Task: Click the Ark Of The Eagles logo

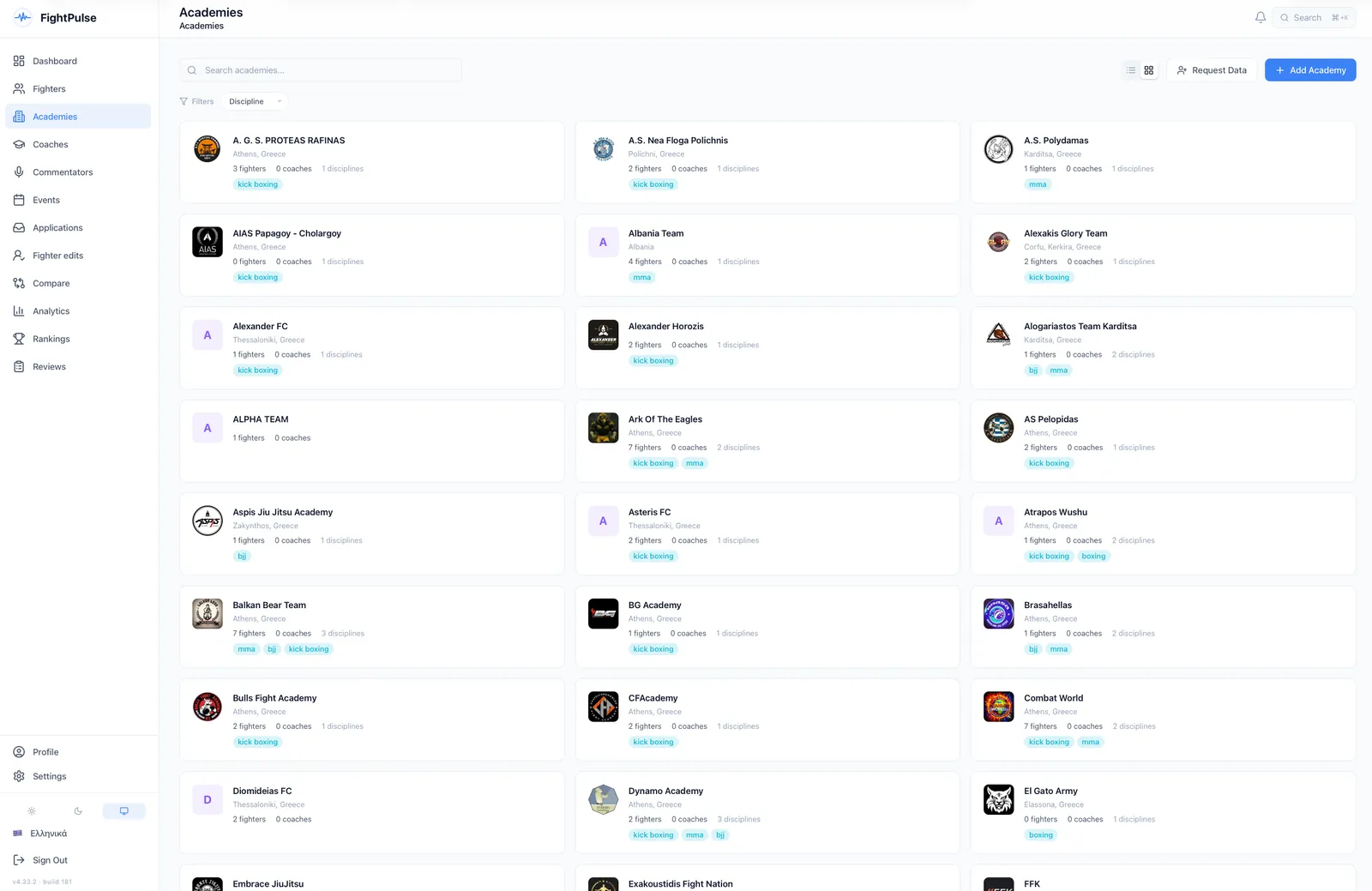Action: point(604,428)
